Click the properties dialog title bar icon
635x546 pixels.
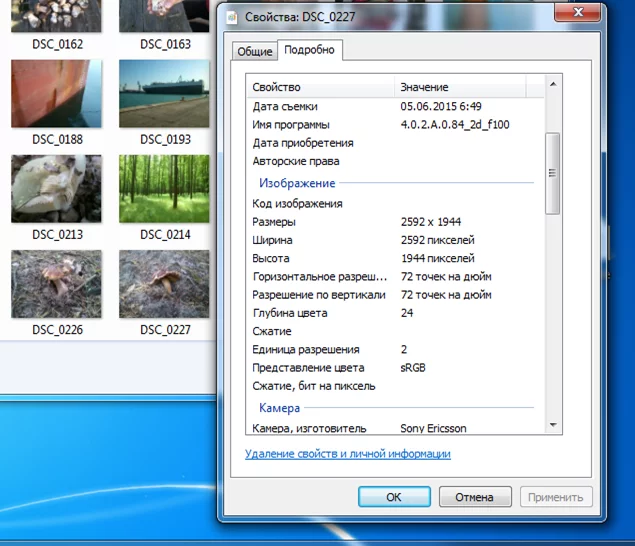232,16
